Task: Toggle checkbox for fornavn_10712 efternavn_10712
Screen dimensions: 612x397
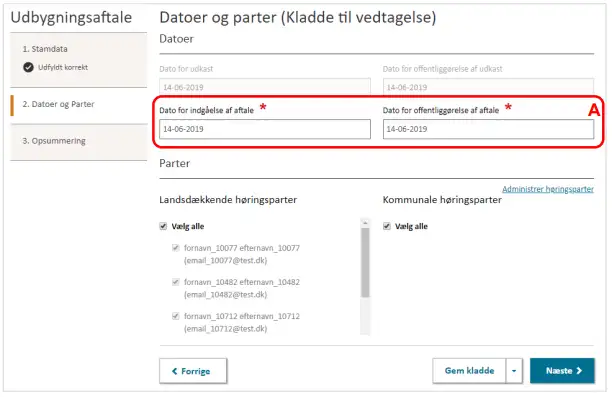Action: click(x=176, y=315)
